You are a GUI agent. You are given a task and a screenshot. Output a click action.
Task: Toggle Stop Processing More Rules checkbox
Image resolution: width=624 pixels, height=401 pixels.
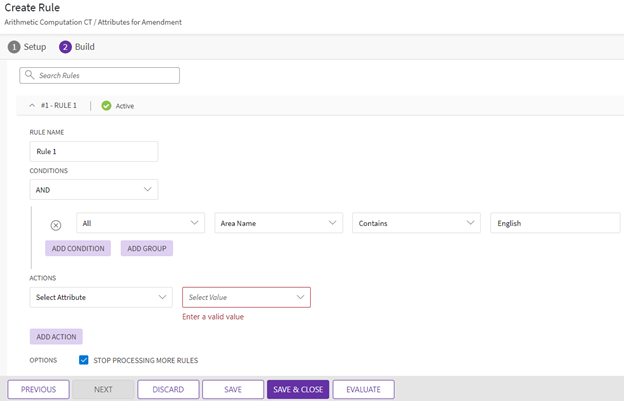tap(84, 360)
